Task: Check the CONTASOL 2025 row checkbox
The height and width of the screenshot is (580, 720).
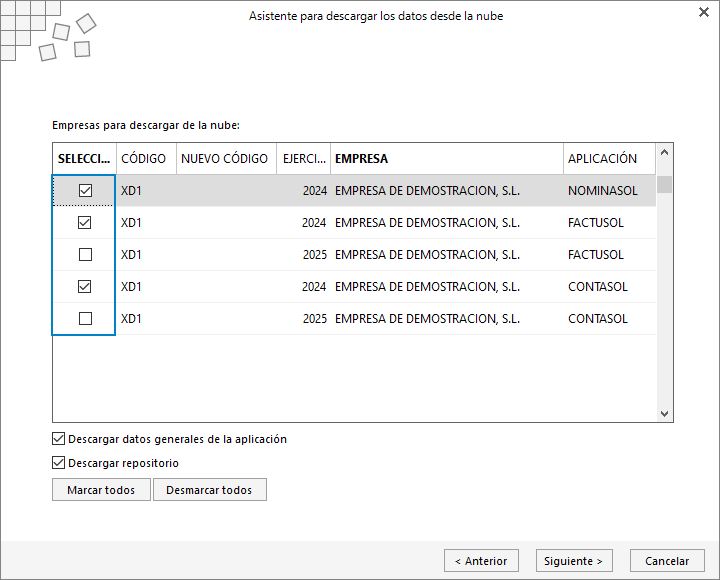Action: [85, 318]
